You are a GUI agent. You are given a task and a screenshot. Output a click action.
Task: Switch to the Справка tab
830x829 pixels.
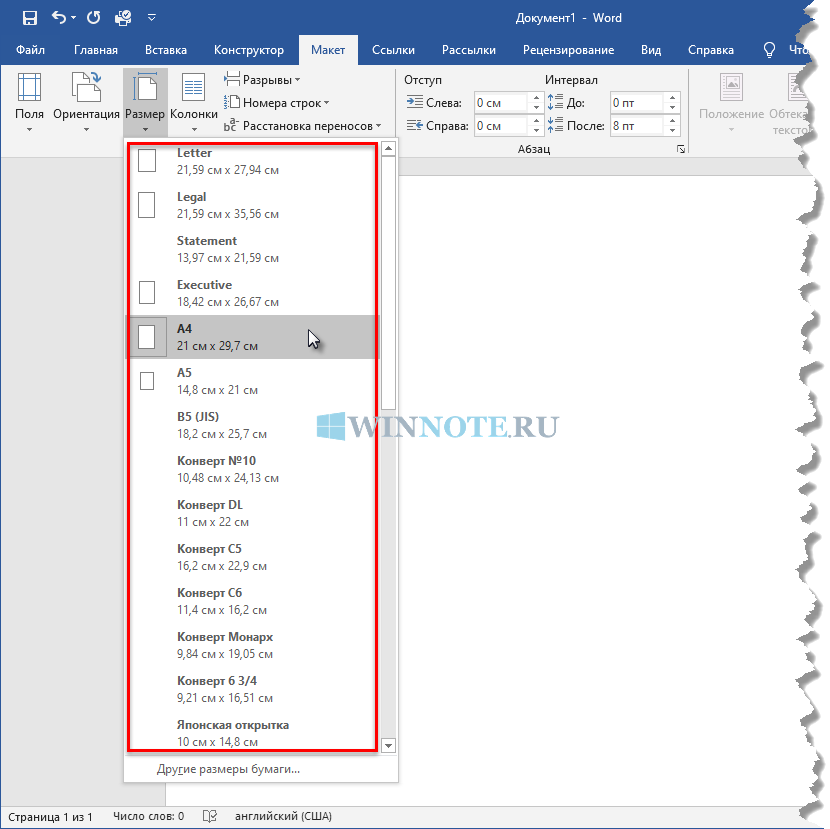pyautogui.click(x=710, y=50)
